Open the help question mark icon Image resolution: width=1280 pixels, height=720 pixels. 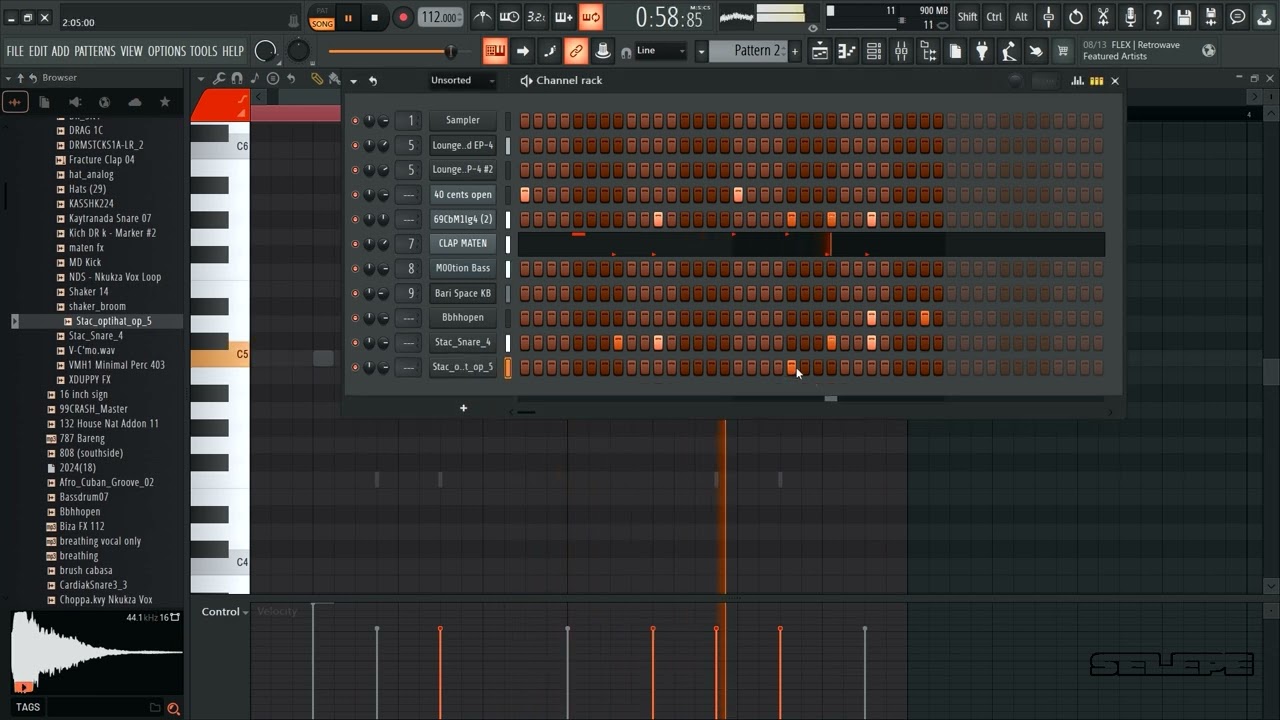coord(1157,17)
